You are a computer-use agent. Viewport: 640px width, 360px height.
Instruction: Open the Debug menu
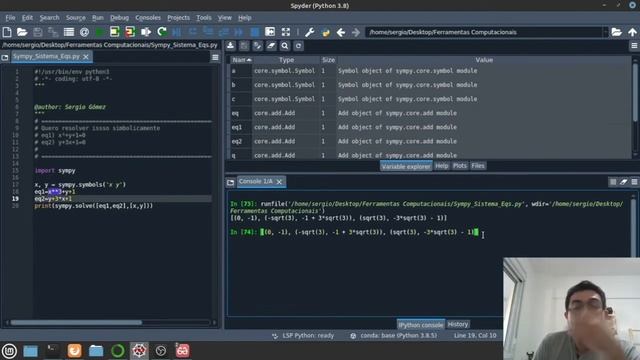[x=120, y=18]
